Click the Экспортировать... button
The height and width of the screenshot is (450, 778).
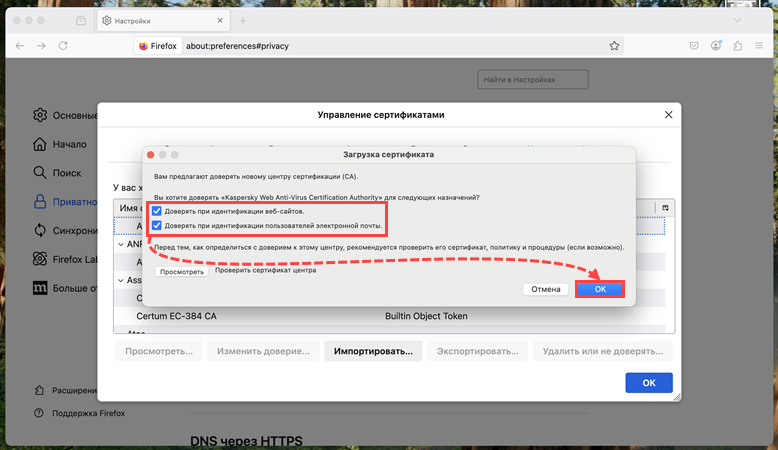478,351
